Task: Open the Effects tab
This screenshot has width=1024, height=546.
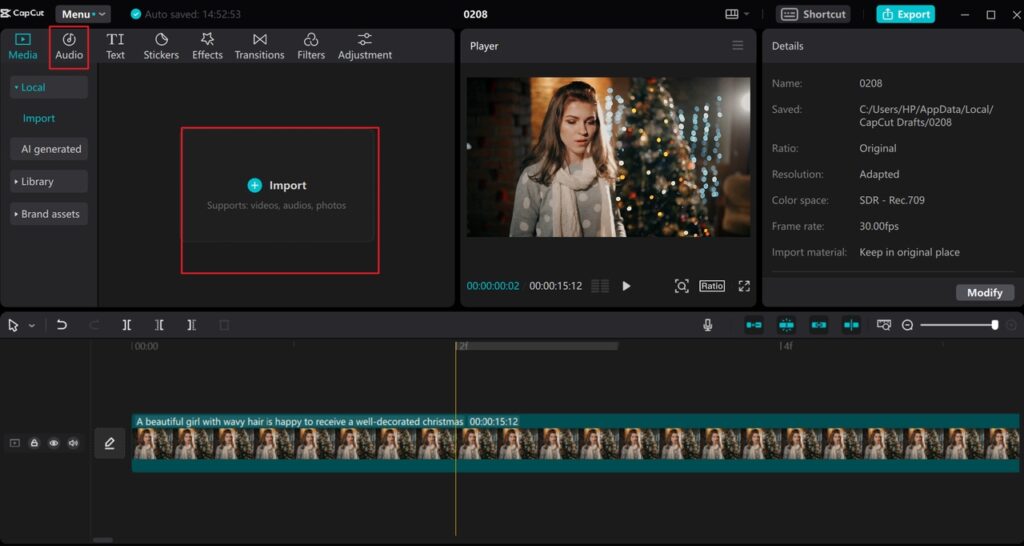Action: [x=207, y=47]
